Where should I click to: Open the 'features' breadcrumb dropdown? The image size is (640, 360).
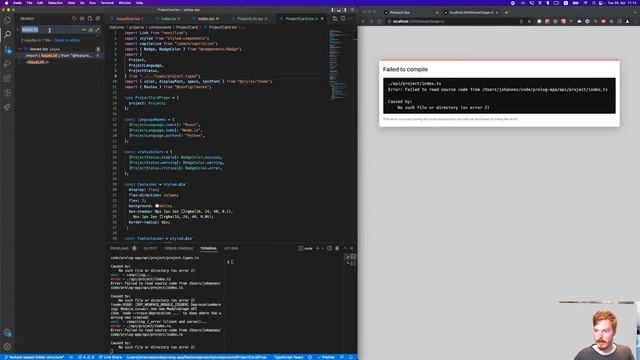coord(116,27)
